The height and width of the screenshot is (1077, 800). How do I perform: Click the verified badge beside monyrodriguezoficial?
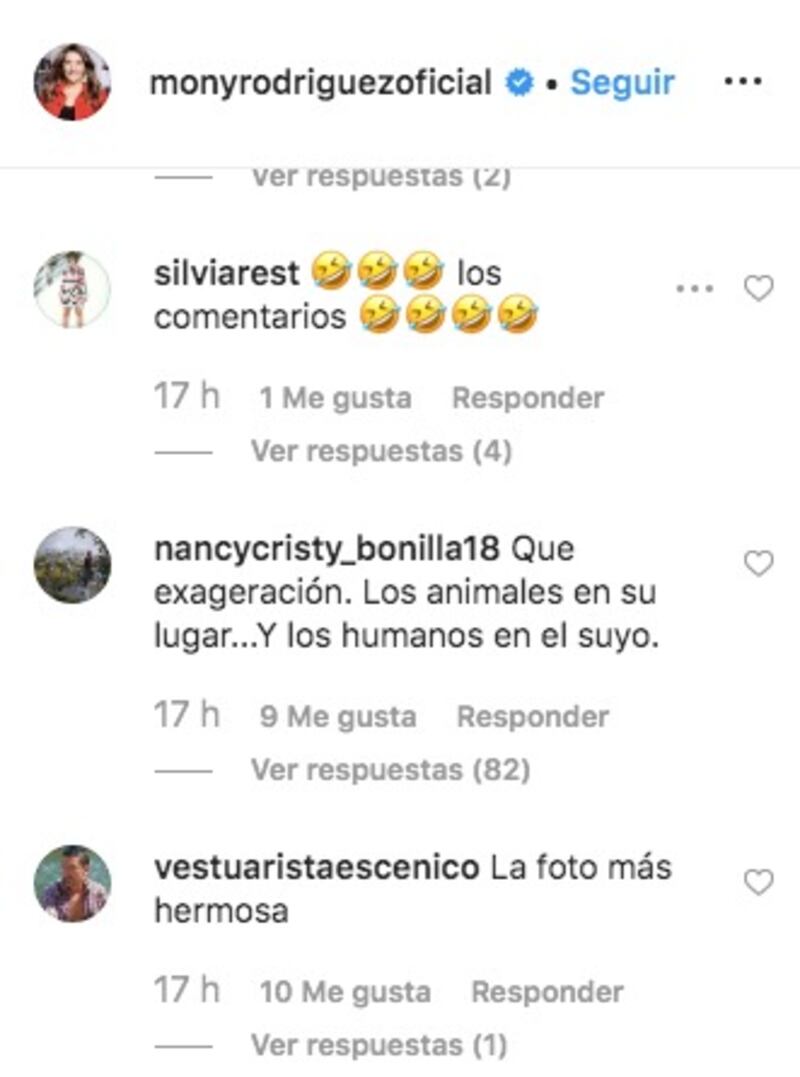click(x=520, y=83)
